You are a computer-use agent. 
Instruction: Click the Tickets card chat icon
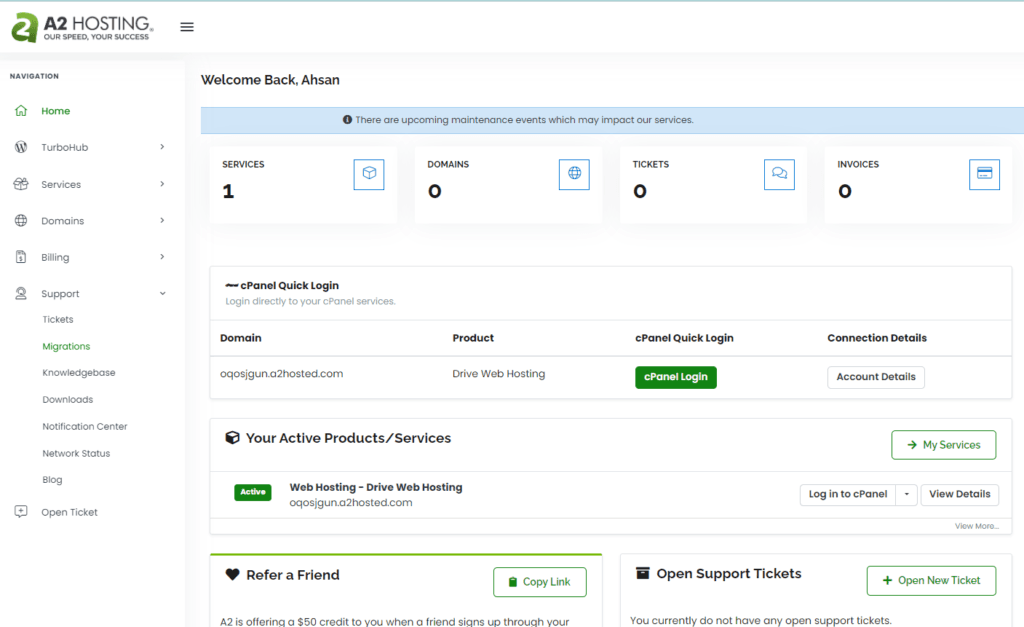pos(779,174)
